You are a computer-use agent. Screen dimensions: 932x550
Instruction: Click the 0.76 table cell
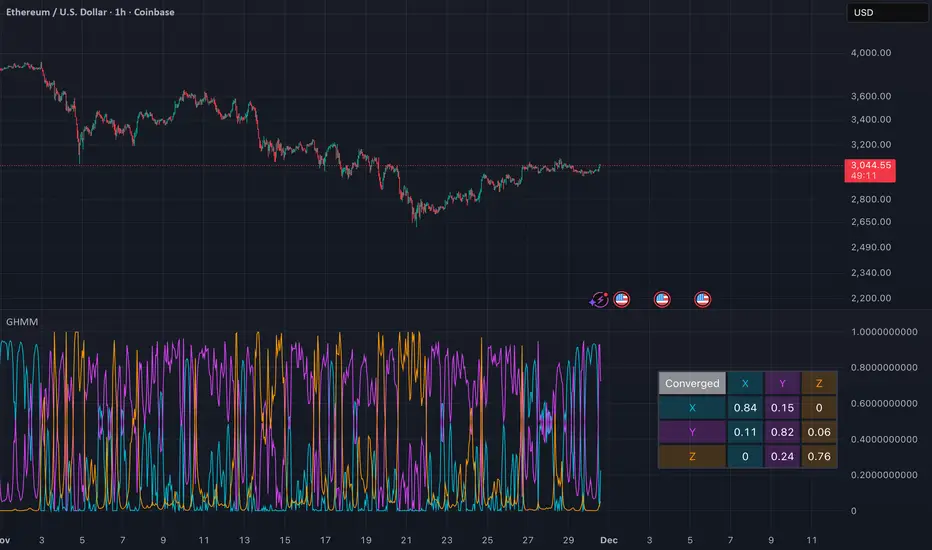tap(820, 456)
